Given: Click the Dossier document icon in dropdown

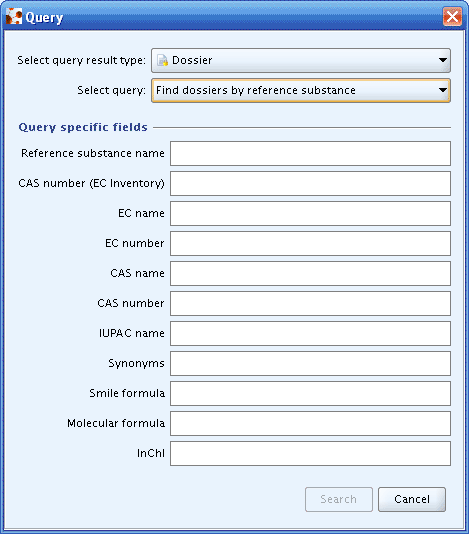Looking at the screenshot, I should [x=162, y=60].
